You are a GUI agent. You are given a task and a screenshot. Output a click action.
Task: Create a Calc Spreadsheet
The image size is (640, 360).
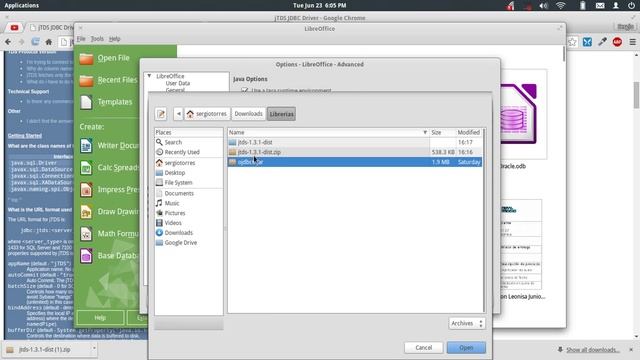(x=109, y=168)
